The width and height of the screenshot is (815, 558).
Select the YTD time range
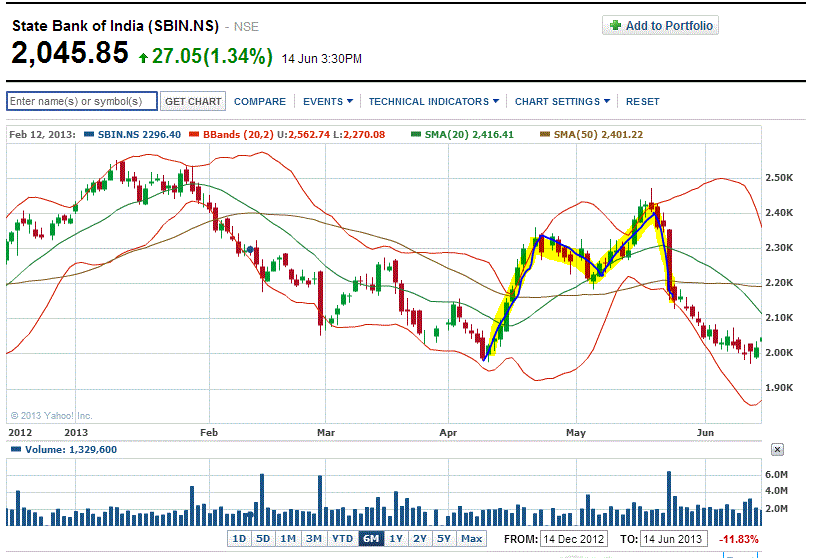(x=343, y=539)
